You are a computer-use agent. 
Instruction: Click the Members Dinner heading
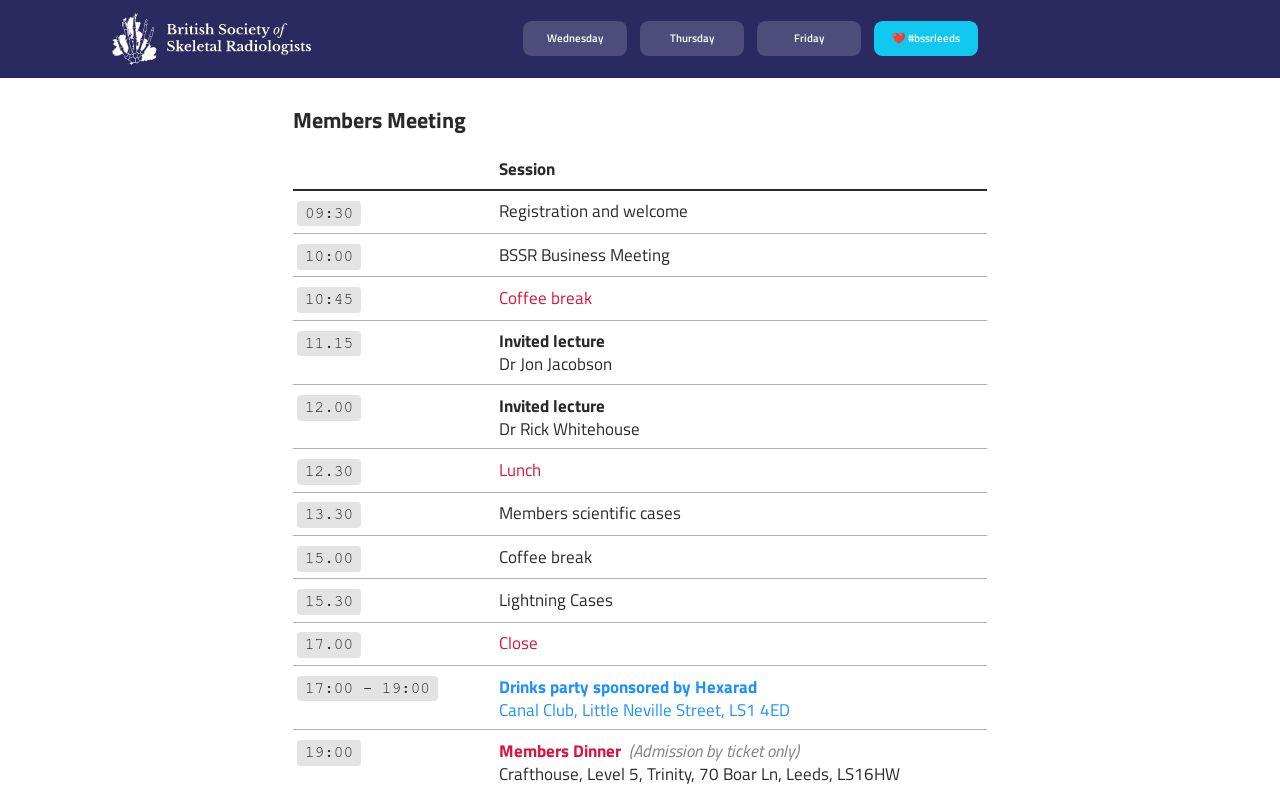coord(559,751)
